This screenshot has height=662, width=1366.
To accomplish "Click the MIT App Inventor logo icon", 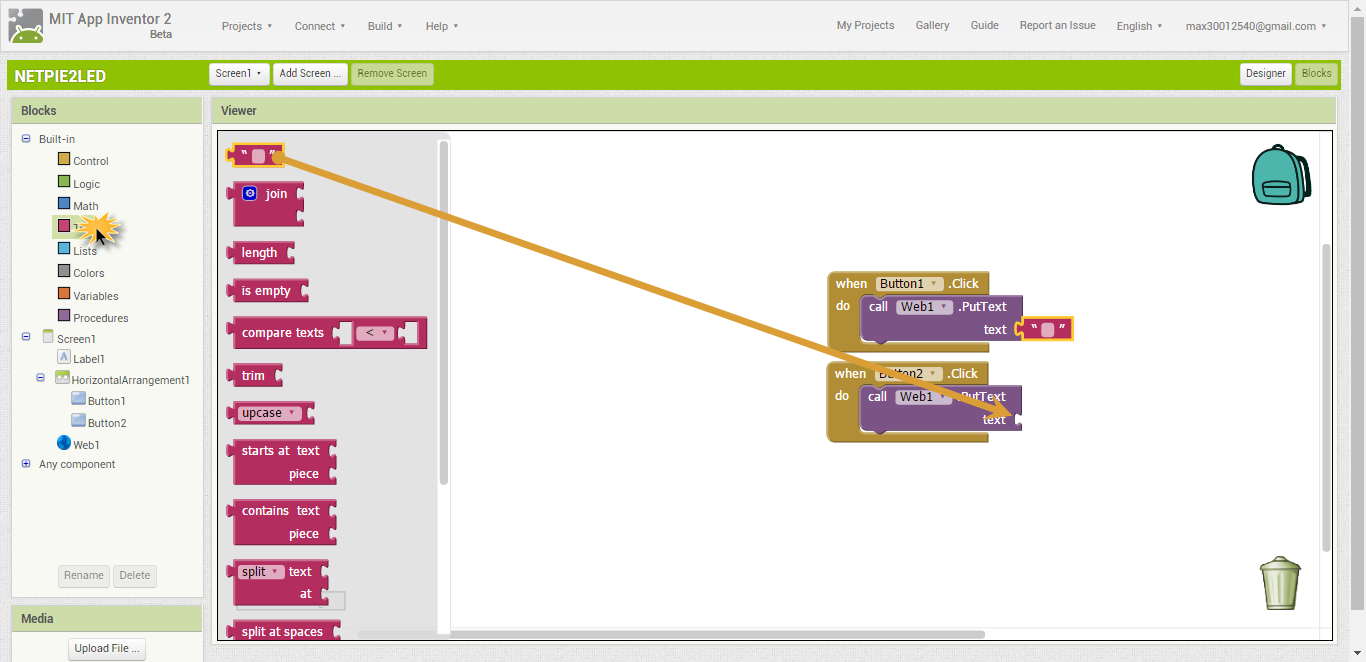I will (x=26, y=26).
